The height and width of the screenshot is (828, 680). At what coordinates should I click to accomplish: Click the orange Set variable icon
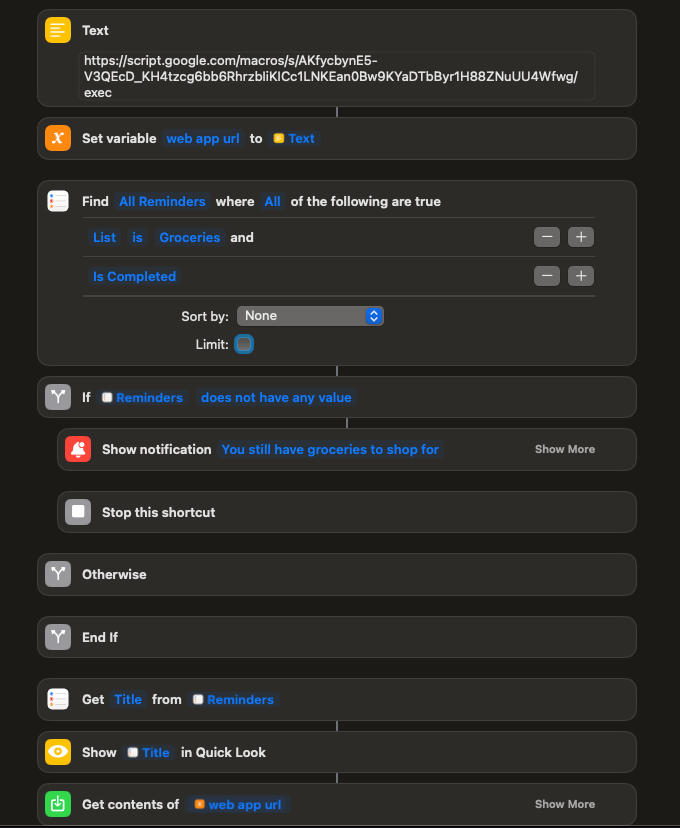tap(58, 139)
